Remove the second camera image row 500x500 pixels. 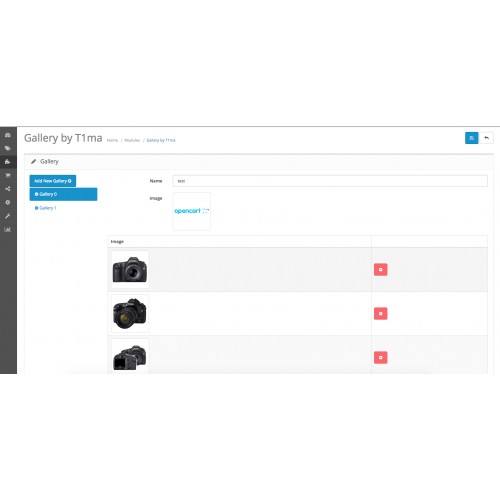(381, 314)
